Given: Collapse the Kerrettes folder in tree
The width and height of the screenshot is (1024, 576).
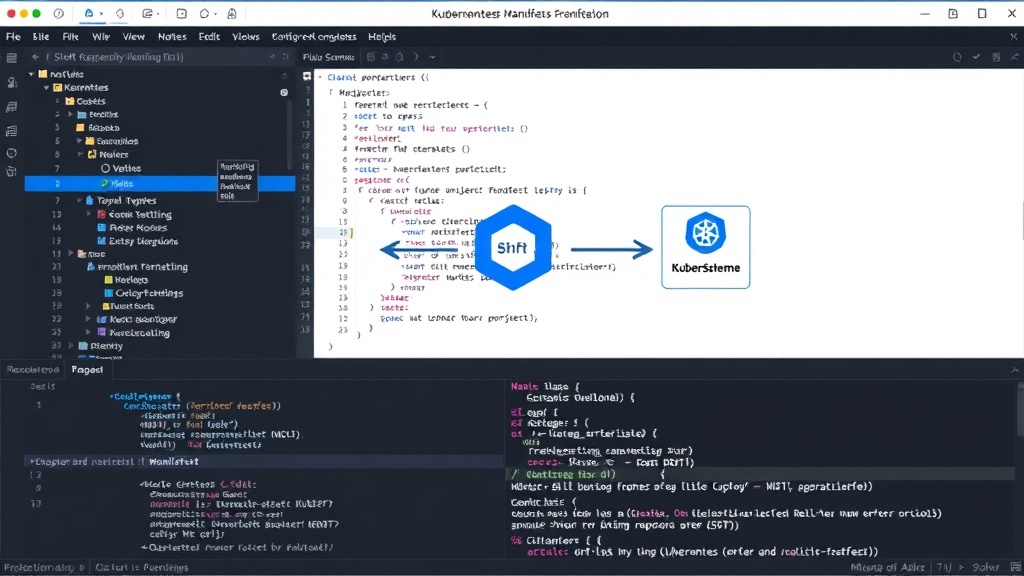Looking at the screenshot, I should coord(46,88).
